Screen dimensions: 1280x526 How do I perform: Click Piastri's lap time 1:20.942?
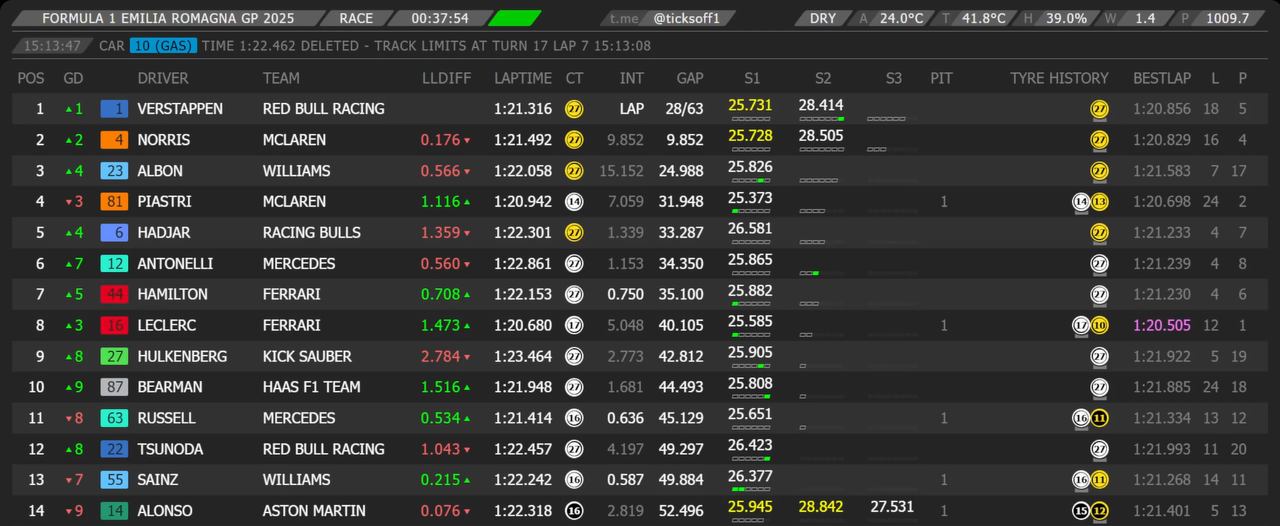[x=523, y=202]
